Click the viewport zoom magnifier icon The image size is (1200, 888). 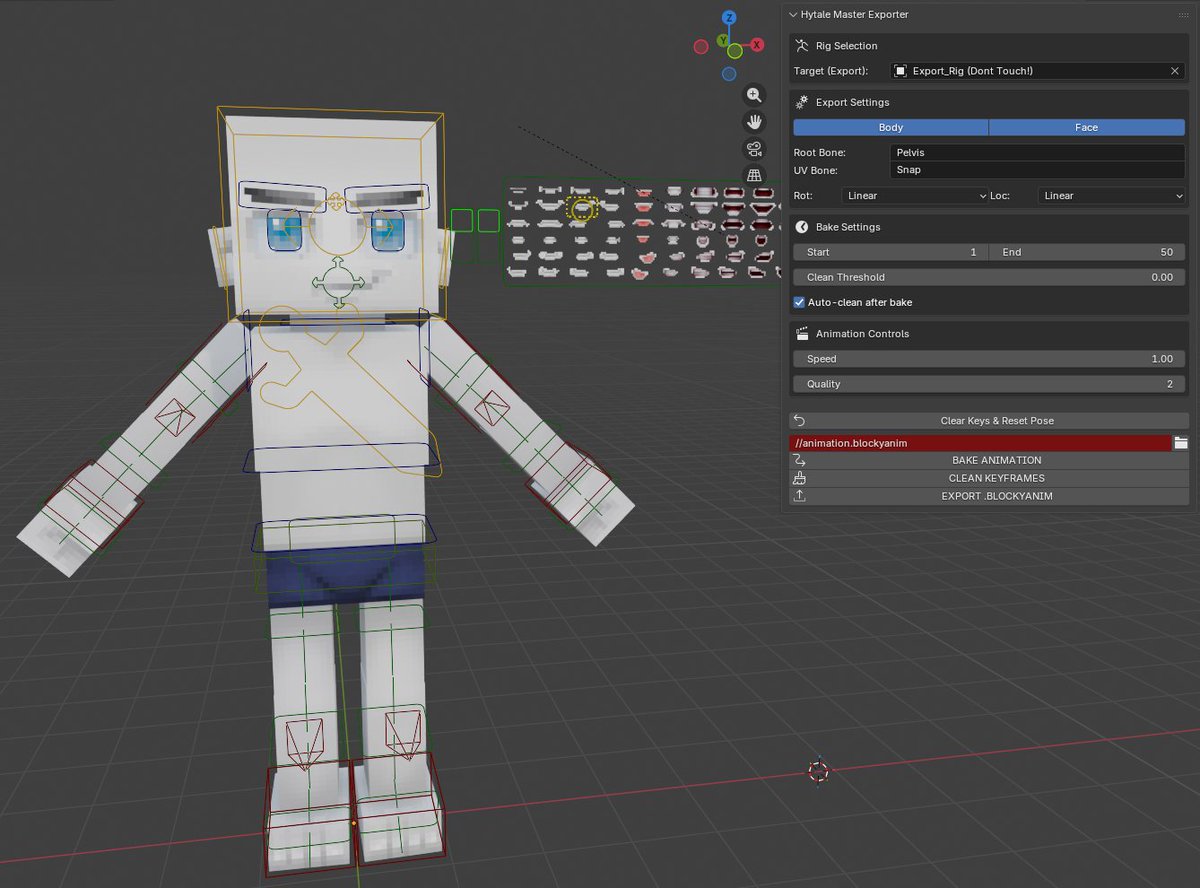tap(754, 95)
